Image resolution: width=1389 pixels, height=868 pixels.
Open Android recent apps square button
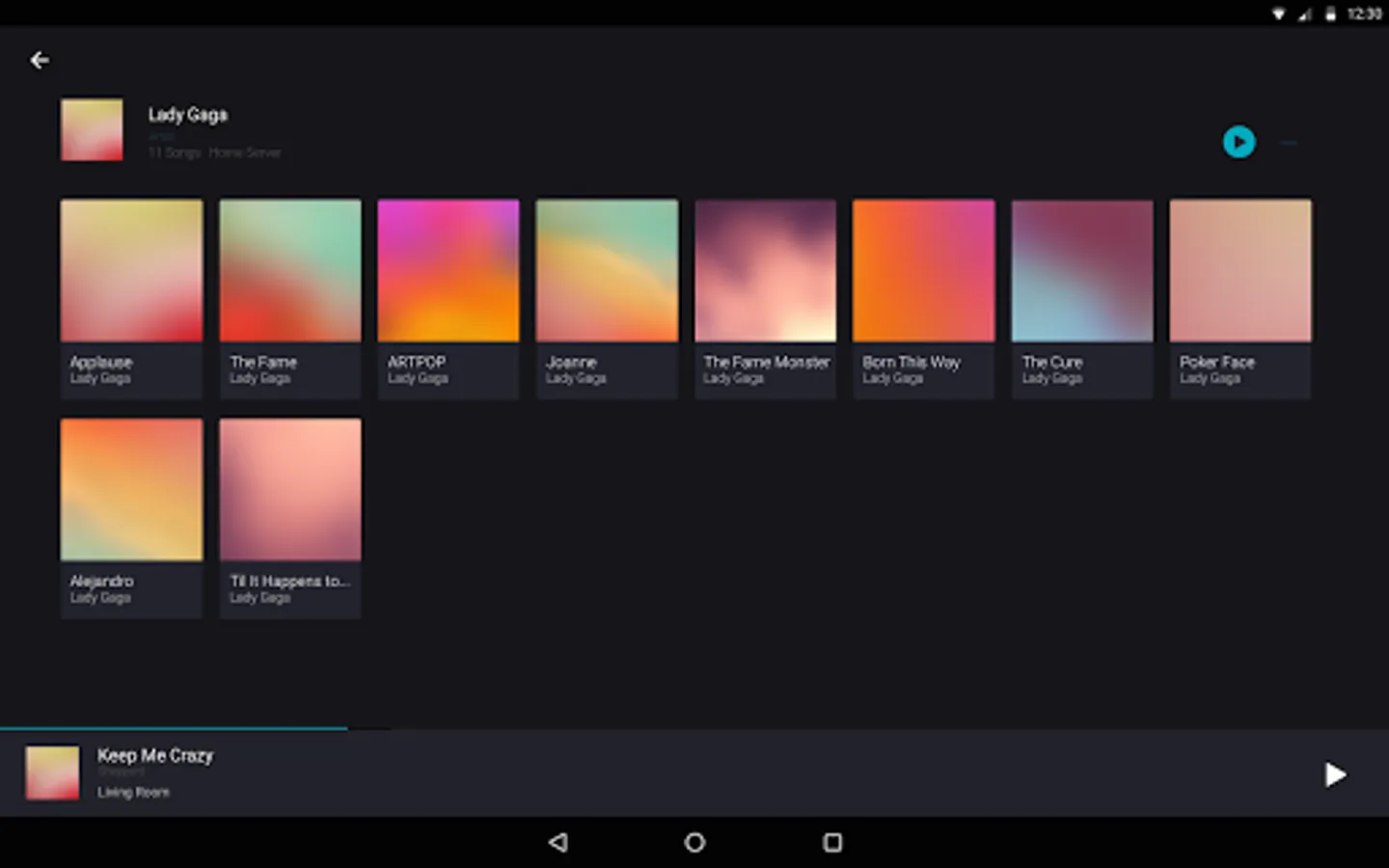tap(832, 842)
